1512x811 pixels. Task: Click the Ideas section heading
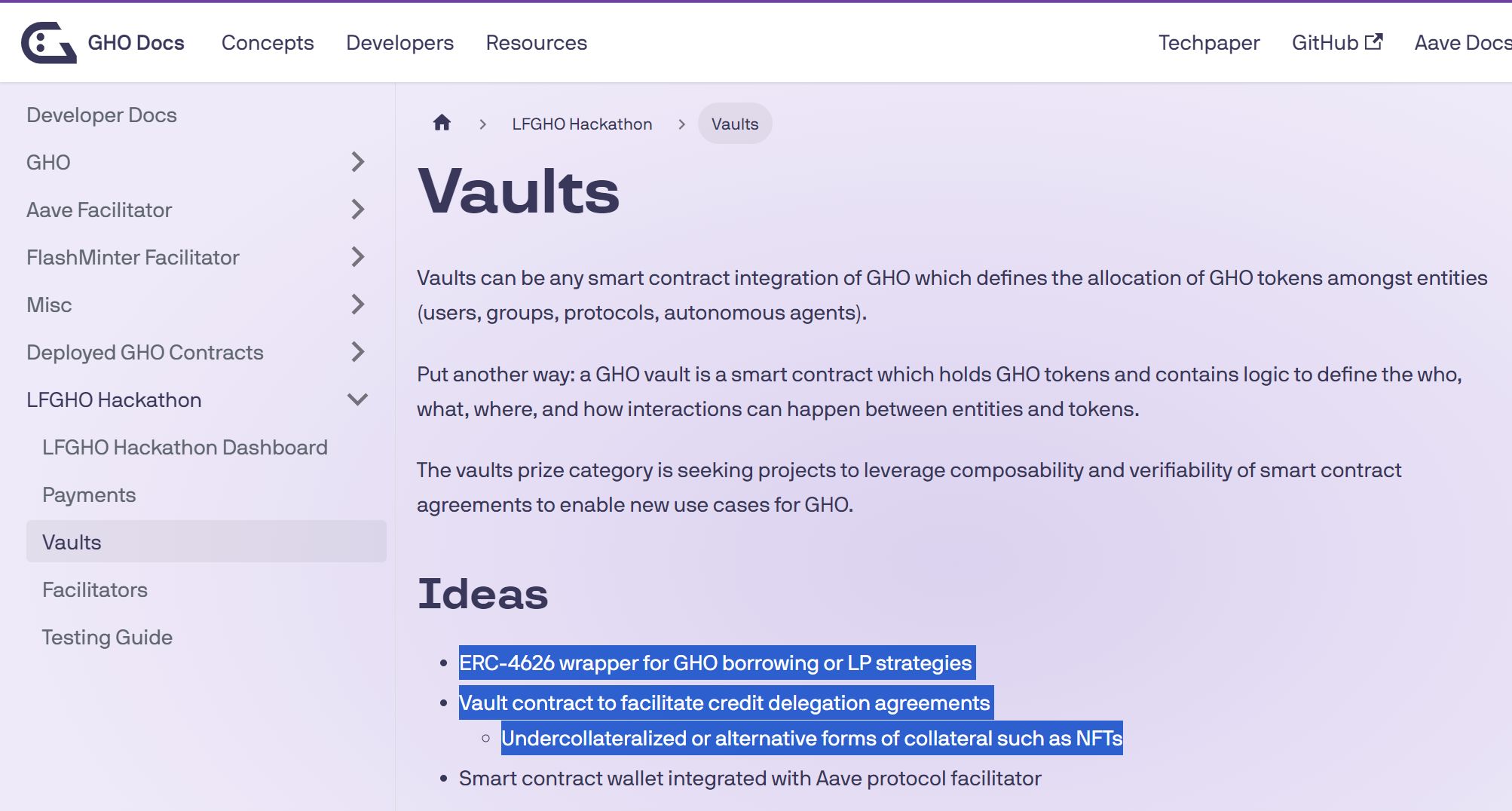point(482,593)
